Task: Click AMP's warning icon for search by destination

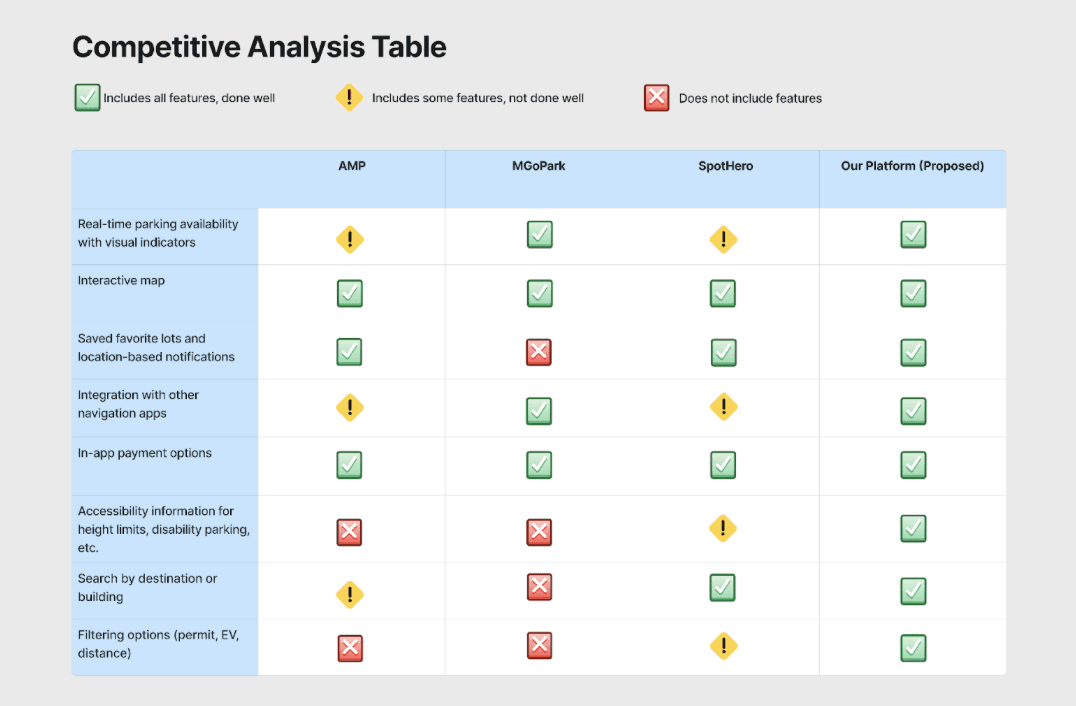Action: [x=350, y=595]
